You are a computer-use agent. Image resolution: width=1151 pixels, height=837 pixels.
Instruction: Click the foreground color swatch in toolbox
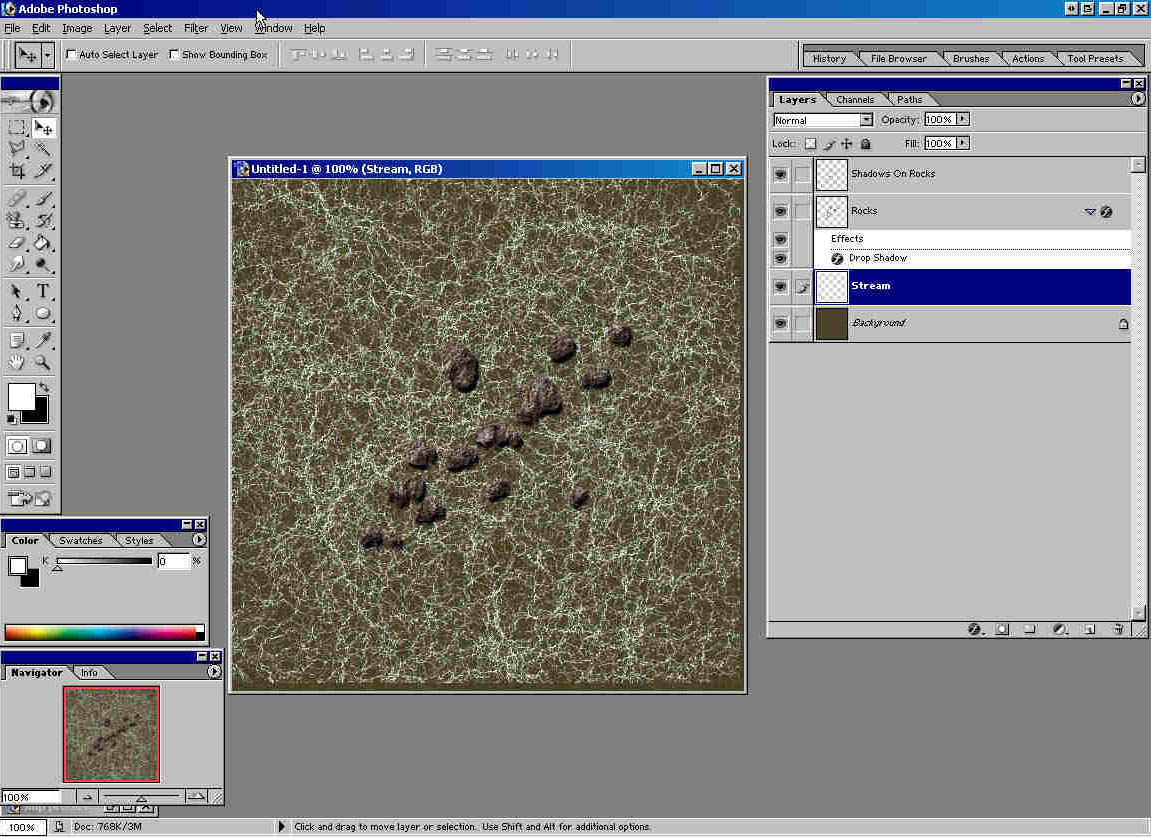20,396
